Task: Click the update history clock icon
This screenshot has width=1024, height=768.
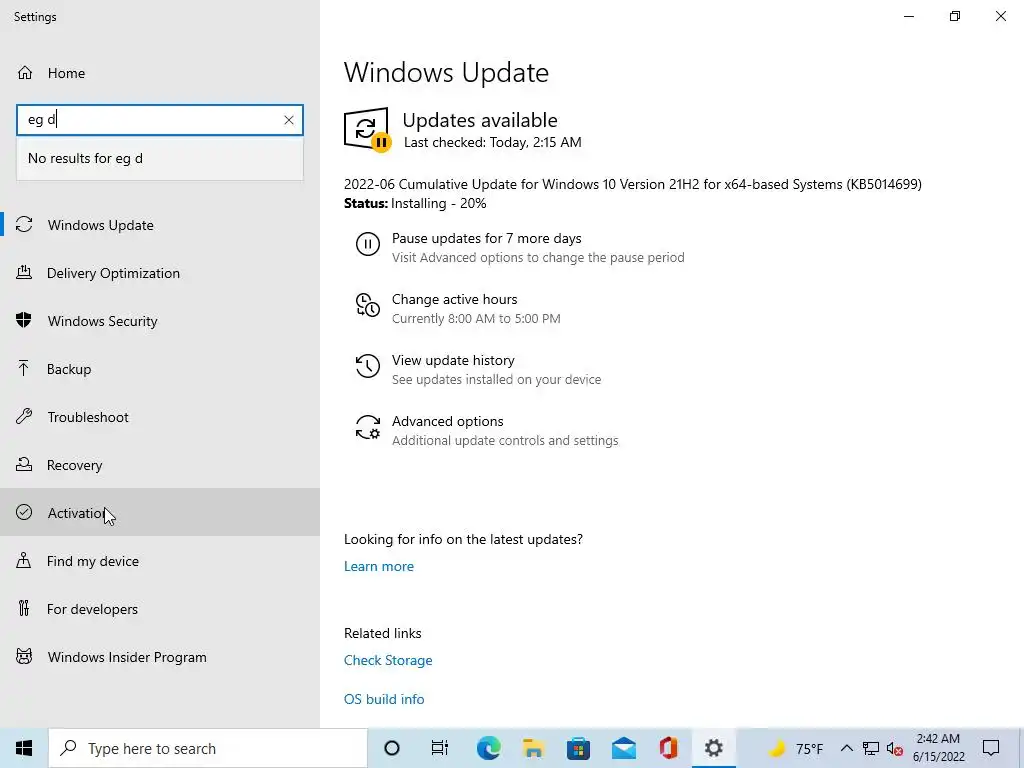Action: pos(368,366)
